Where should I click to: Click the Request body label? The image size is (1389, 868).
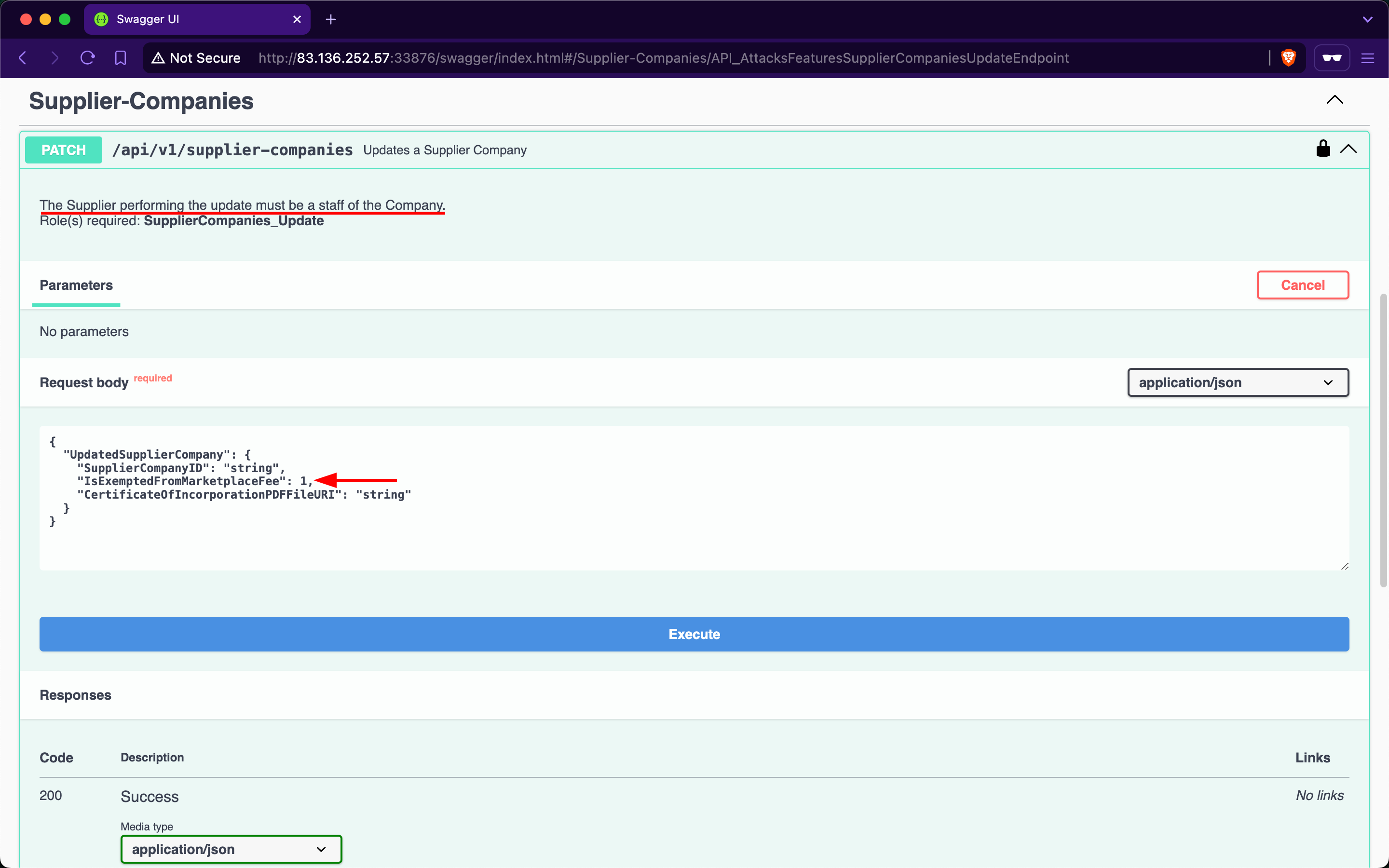(x=84, y=383)
